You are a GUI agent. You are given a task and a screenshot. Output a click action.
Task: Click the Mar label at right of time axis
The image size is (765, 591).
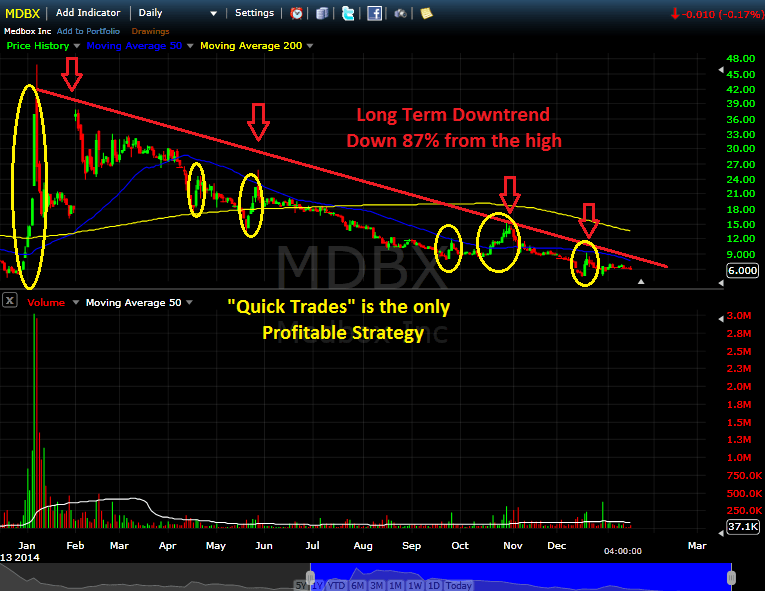click(697, 546)
